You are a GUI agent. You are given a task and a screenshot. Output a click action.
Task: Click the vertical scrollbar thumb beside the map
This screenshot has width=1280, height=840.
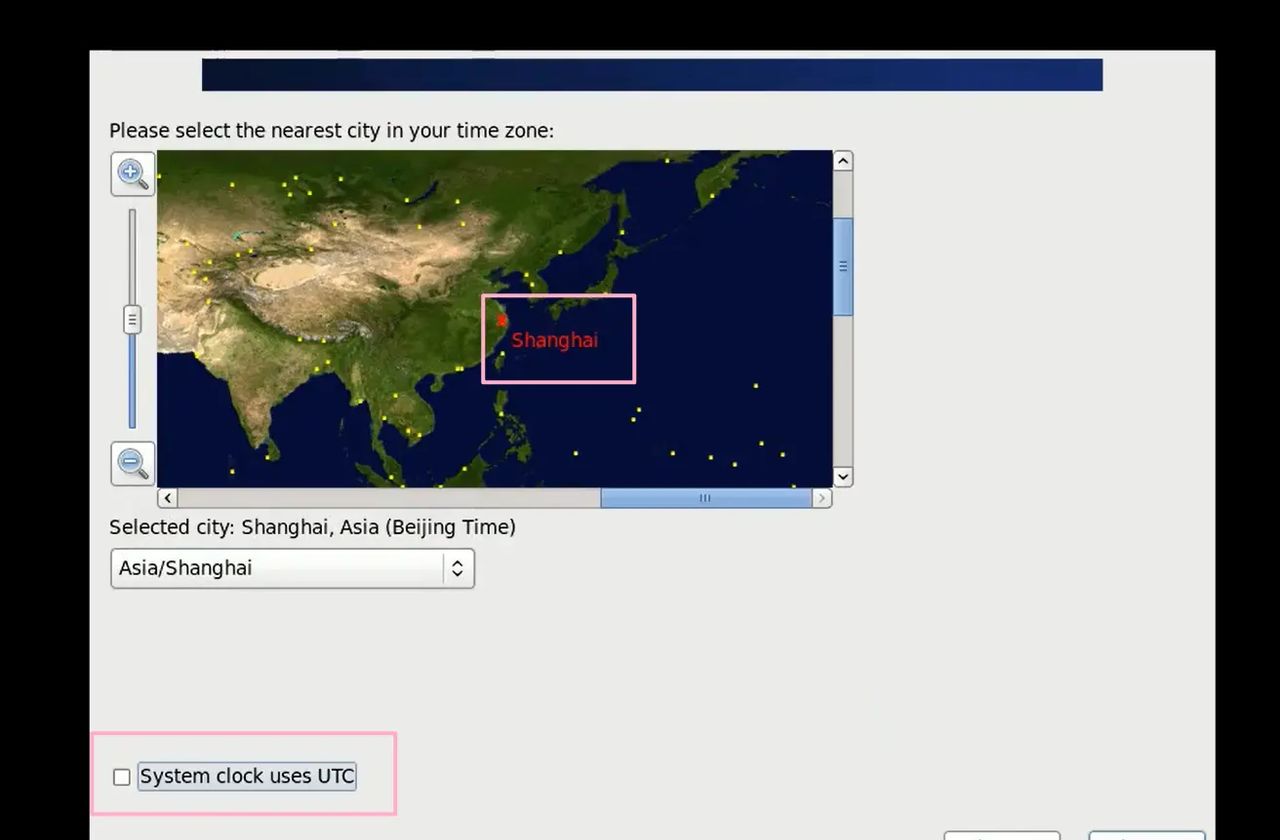[x=843, y=267]
